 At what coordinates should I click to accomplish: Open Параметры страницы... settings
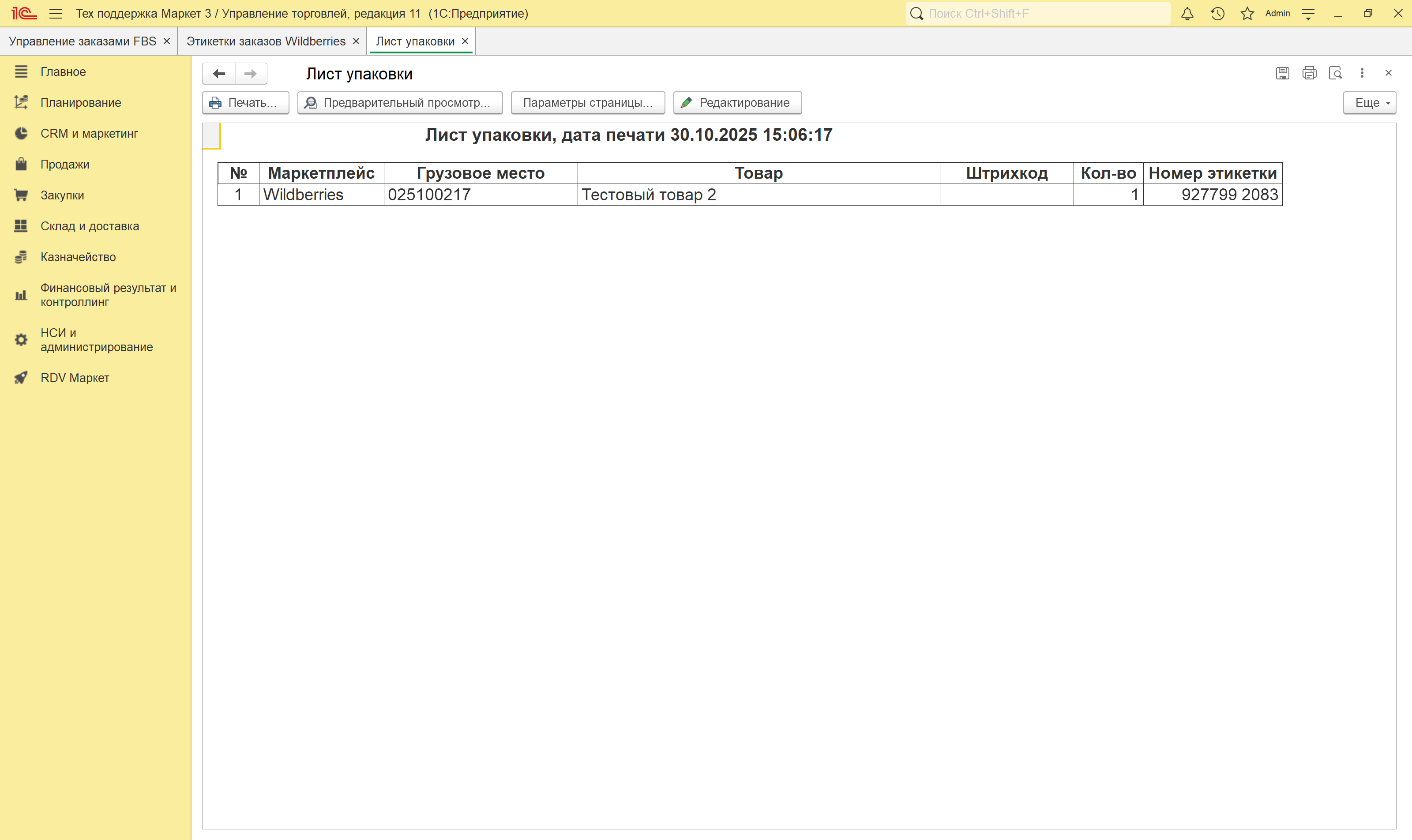(588, 102)
